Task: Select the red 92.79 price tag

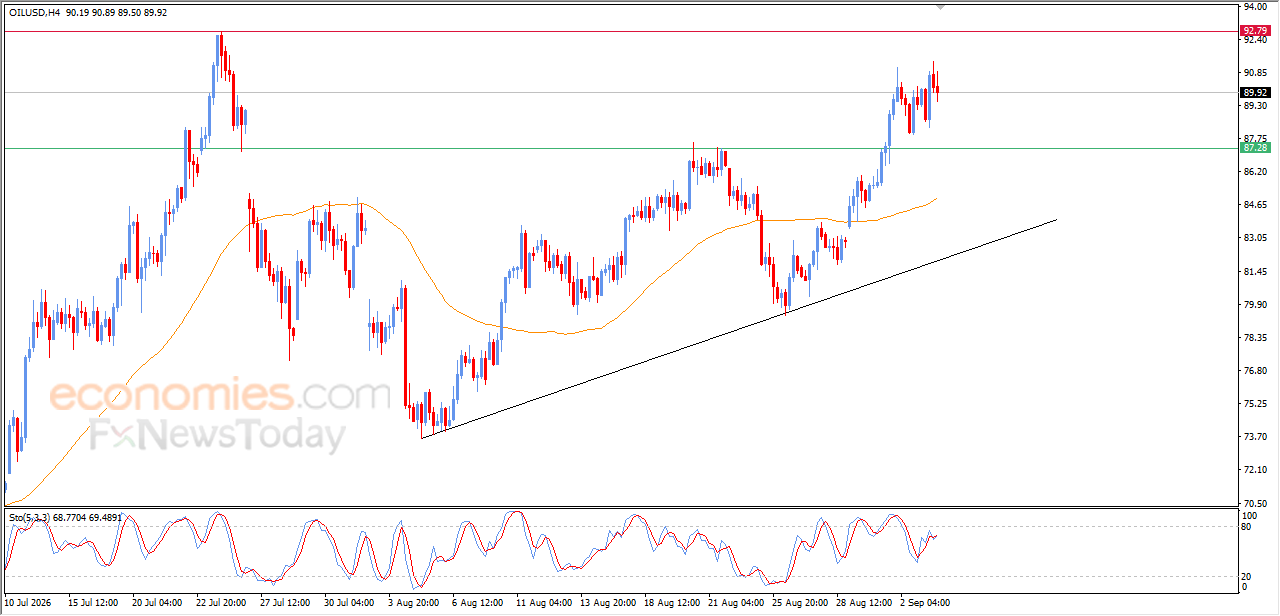Action: pyautogui.click(x=1255, y=31)
